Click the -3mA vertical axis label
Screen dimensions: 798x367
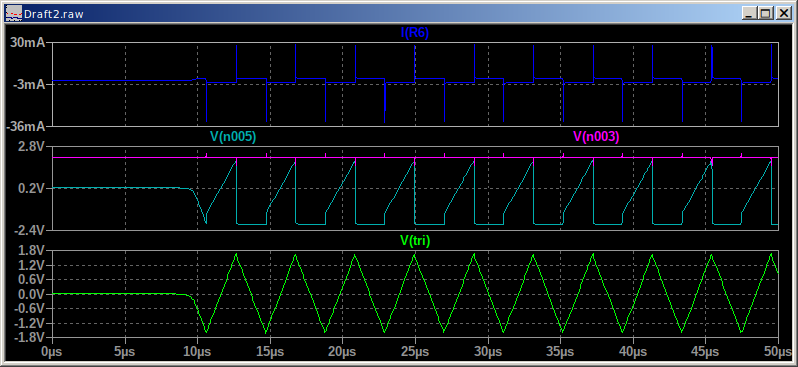click(x=30, y=84)
